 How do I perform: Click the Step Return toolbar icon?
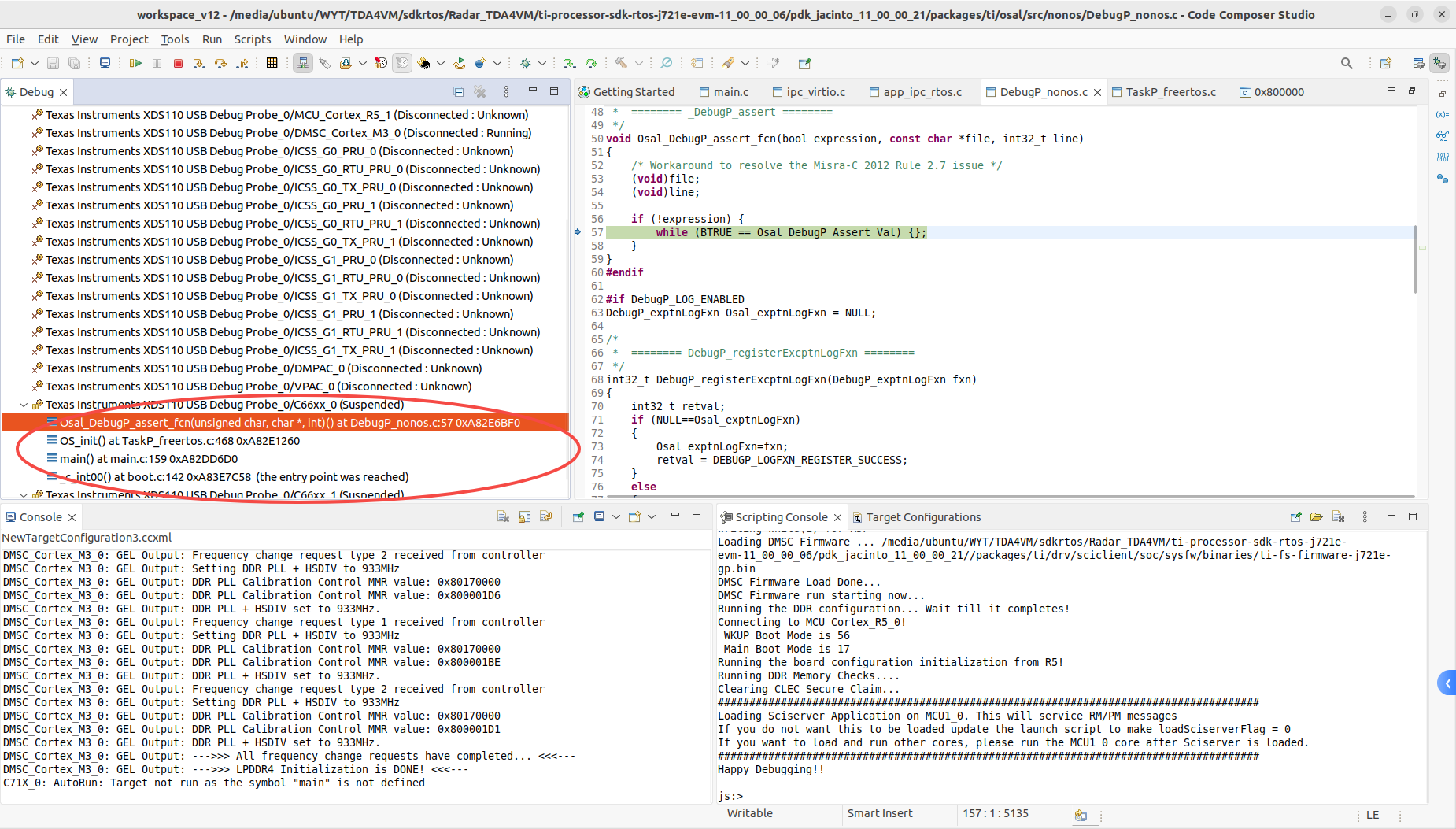point(242,63)
